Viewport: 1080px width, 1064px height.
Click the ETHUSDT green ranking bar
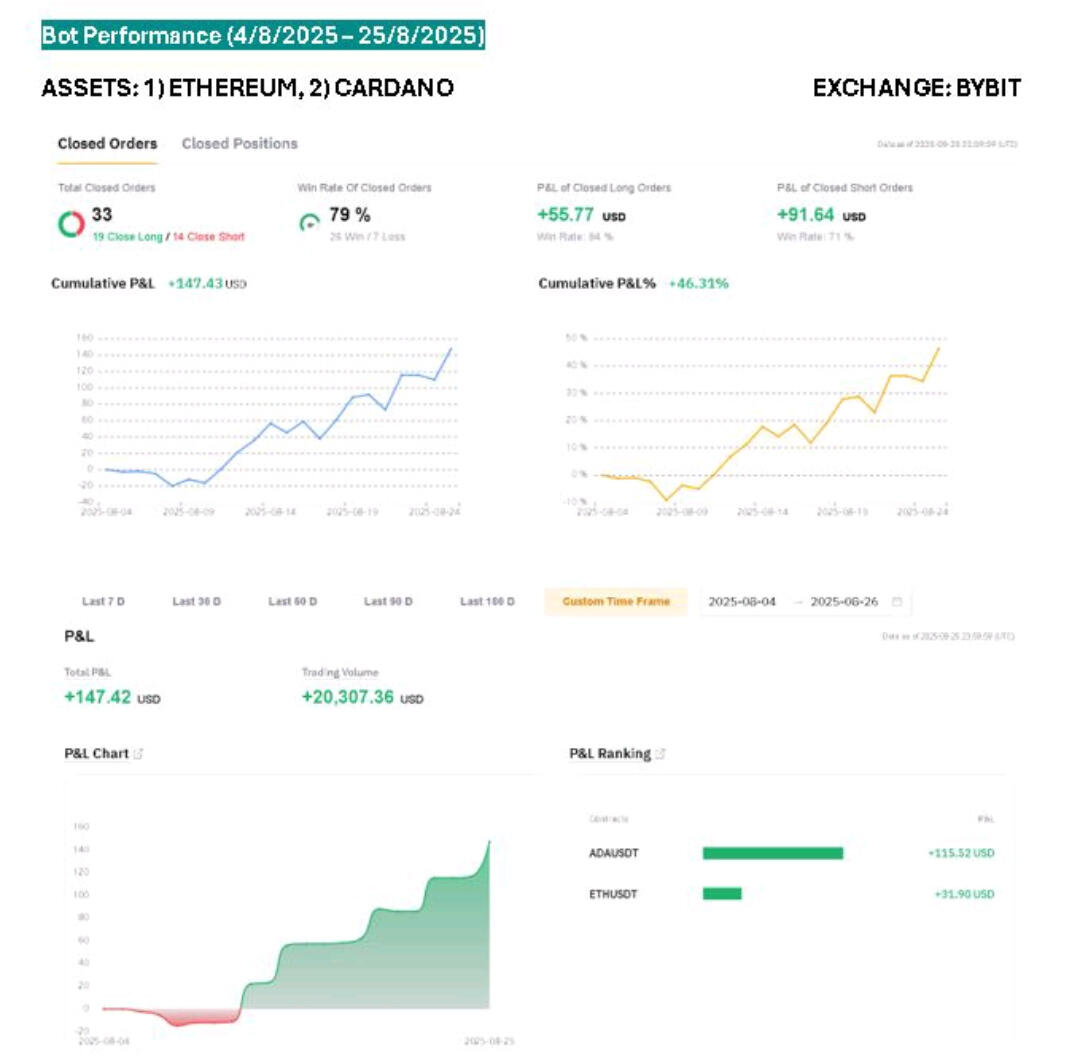[x=722, y=894]
